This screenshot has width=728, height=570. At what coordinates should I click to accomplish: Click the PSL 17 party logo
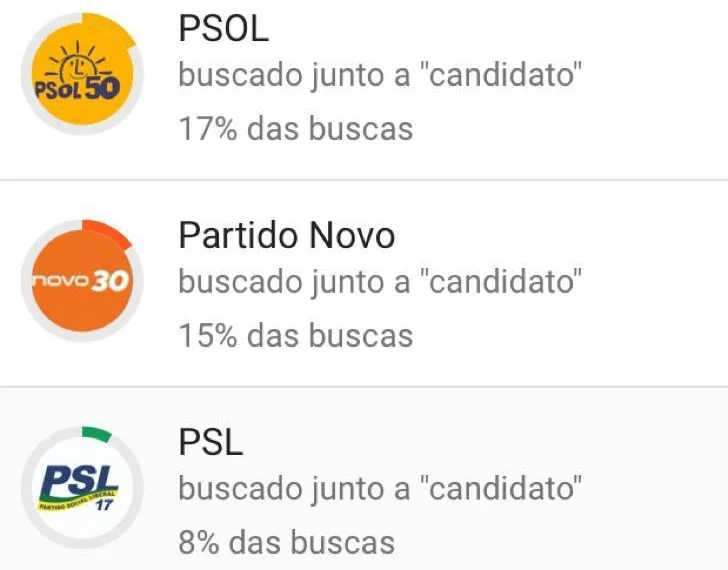pyautogui.click(x=82, y=487)
